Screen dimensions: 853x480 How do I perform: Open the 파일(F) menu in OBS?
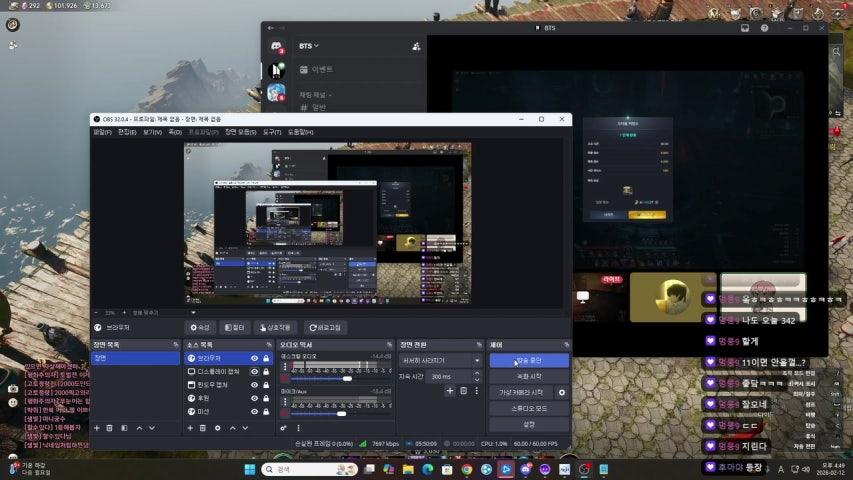pos(102,132)
